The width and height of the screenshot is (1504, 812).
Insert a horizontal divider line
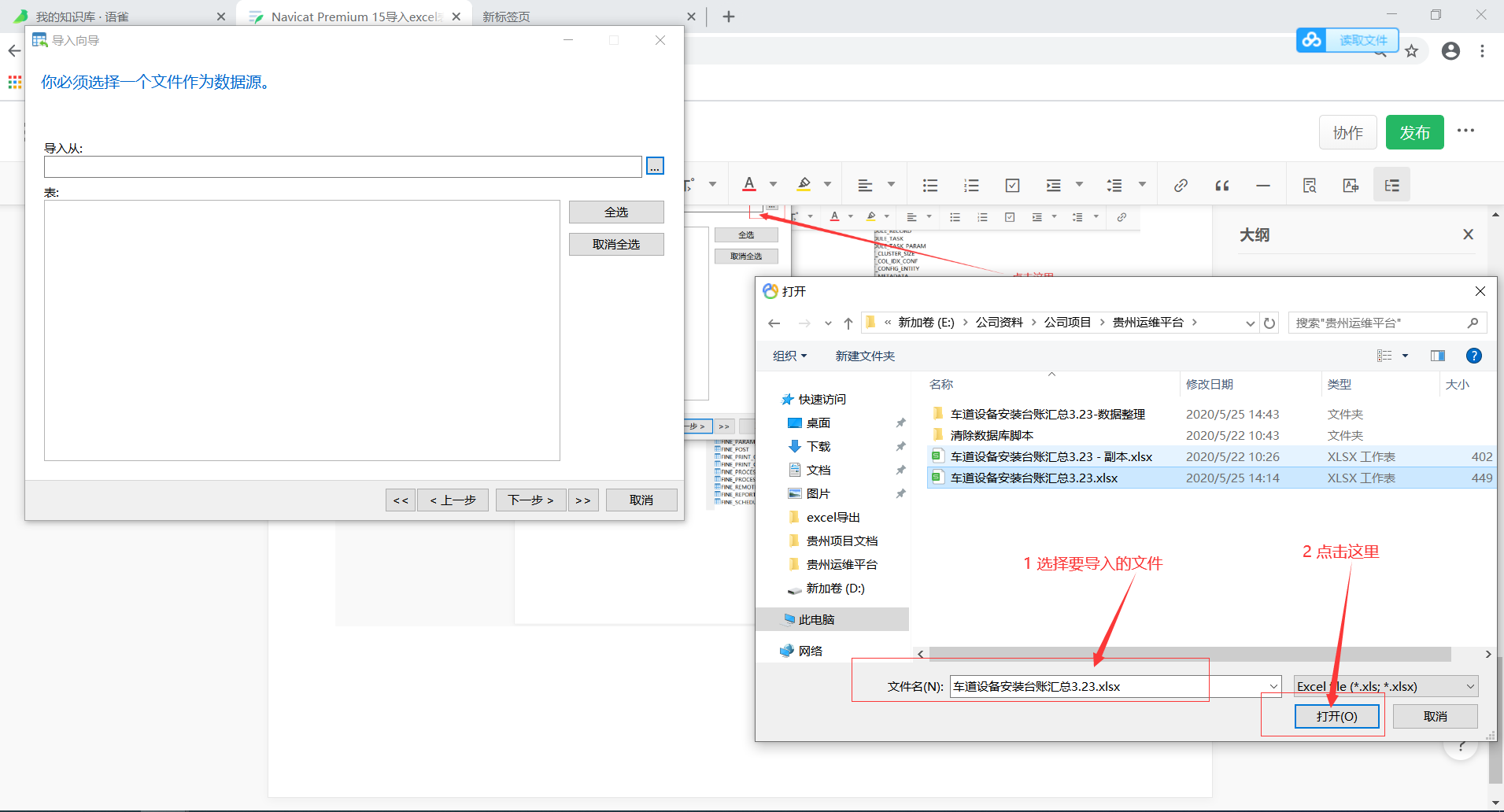coord(1263,186)
